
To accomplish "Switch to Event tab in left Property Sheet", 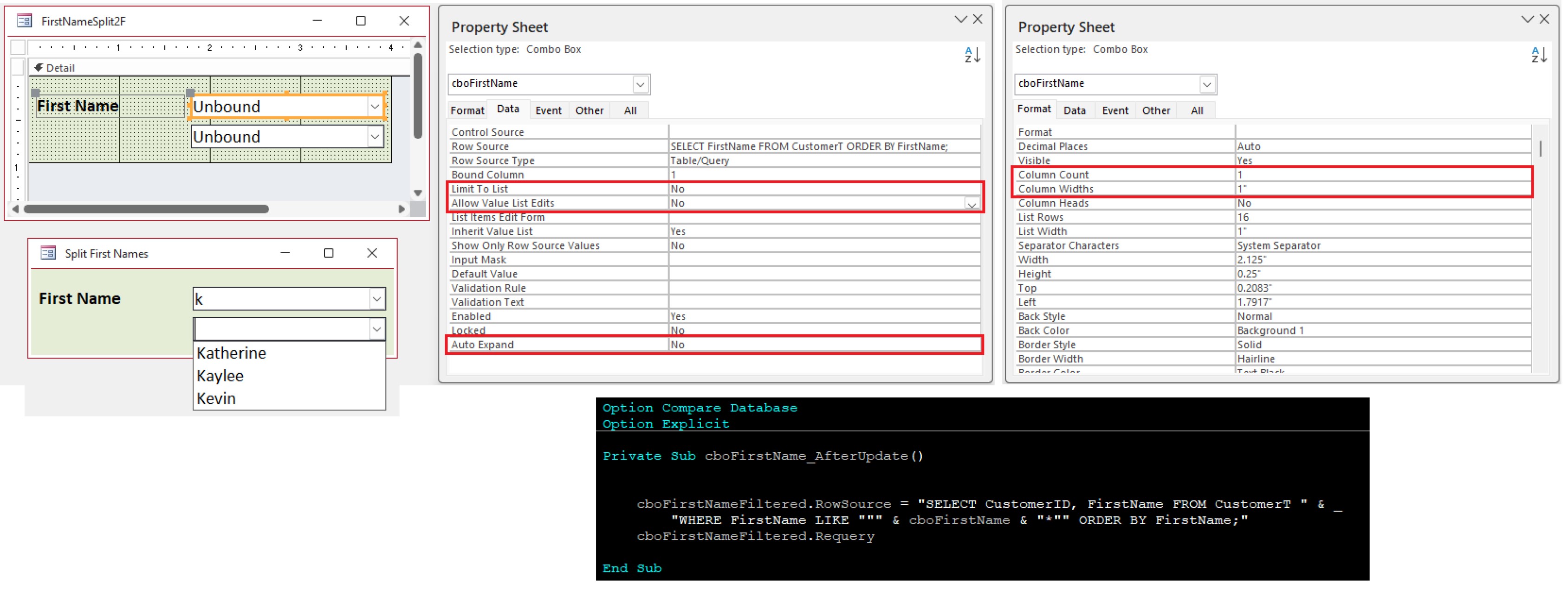I will pos(548,111).
